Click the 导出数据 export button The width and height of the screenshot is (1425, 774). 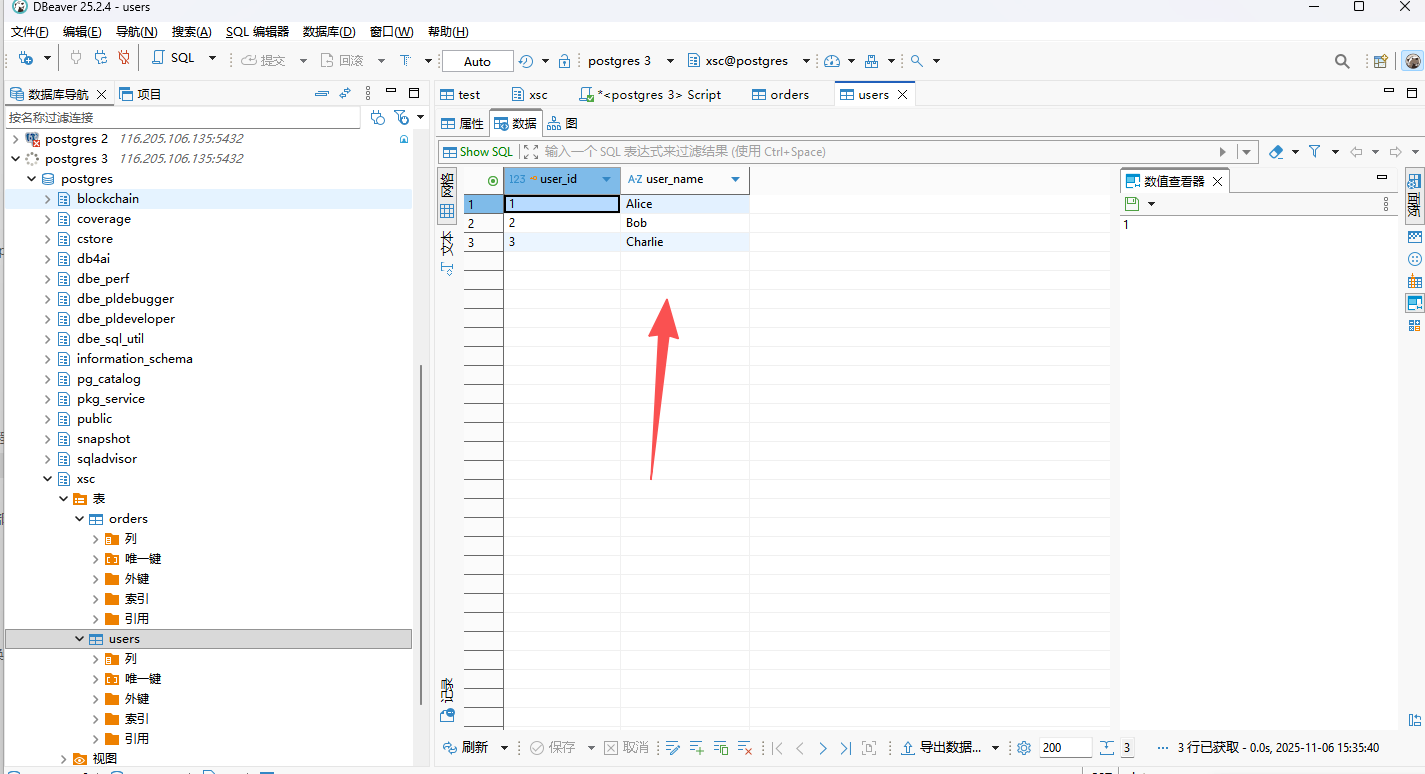coord(943,748)
